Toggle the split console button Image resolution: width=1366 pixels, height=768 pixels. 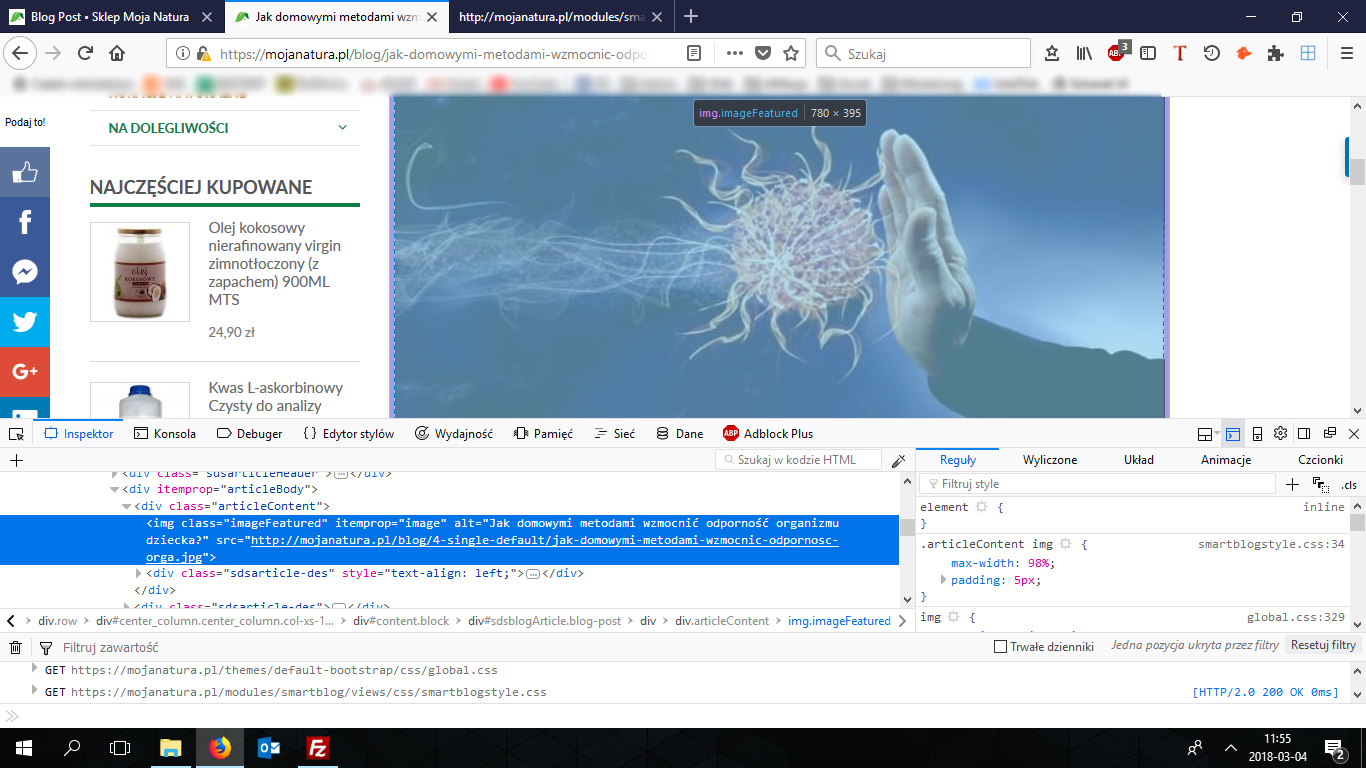pyautogui.click(x=1232, y=434)
